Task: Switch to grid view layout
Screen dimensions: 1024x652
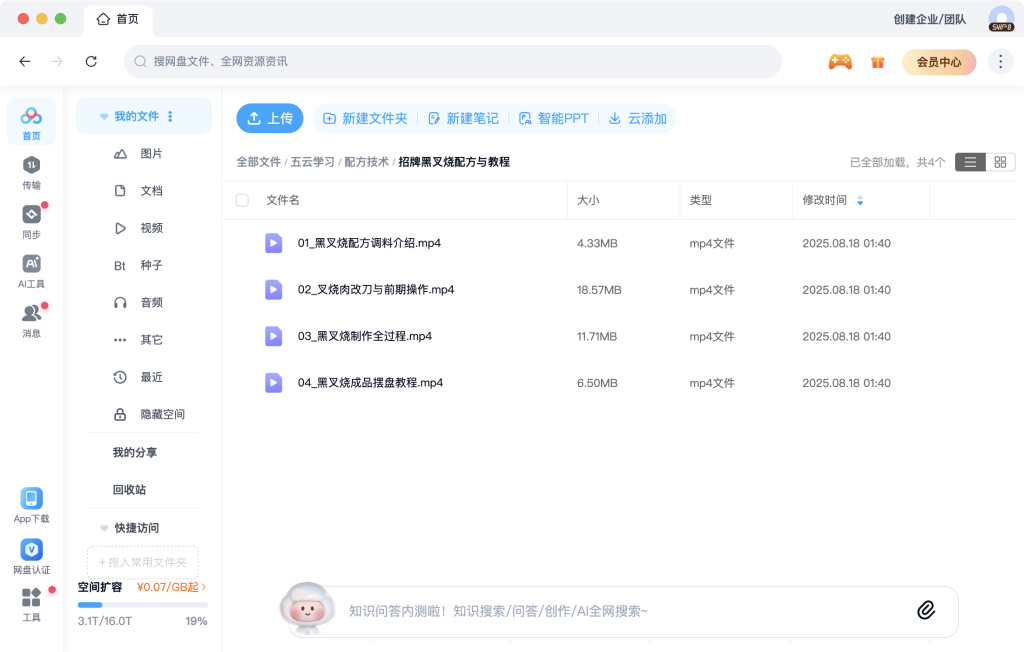Action: (x=1000, y=162)
